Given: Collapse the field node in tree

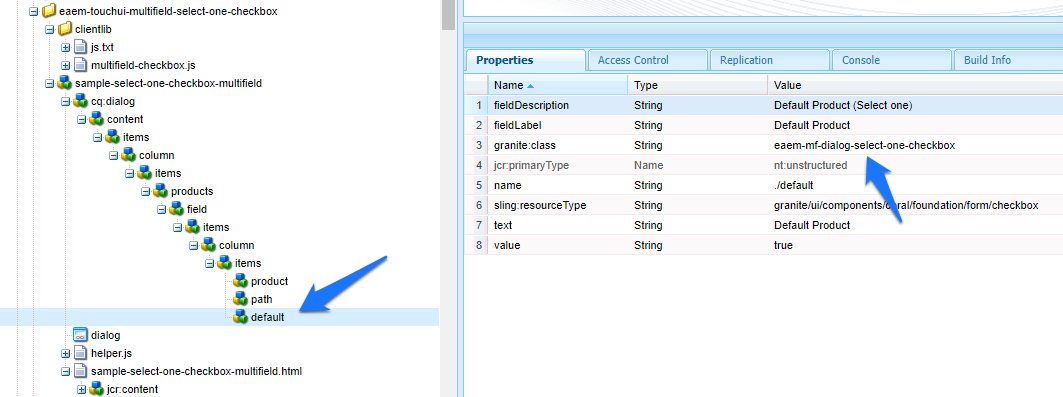Looking at the screenshot, I should point(161,209).
